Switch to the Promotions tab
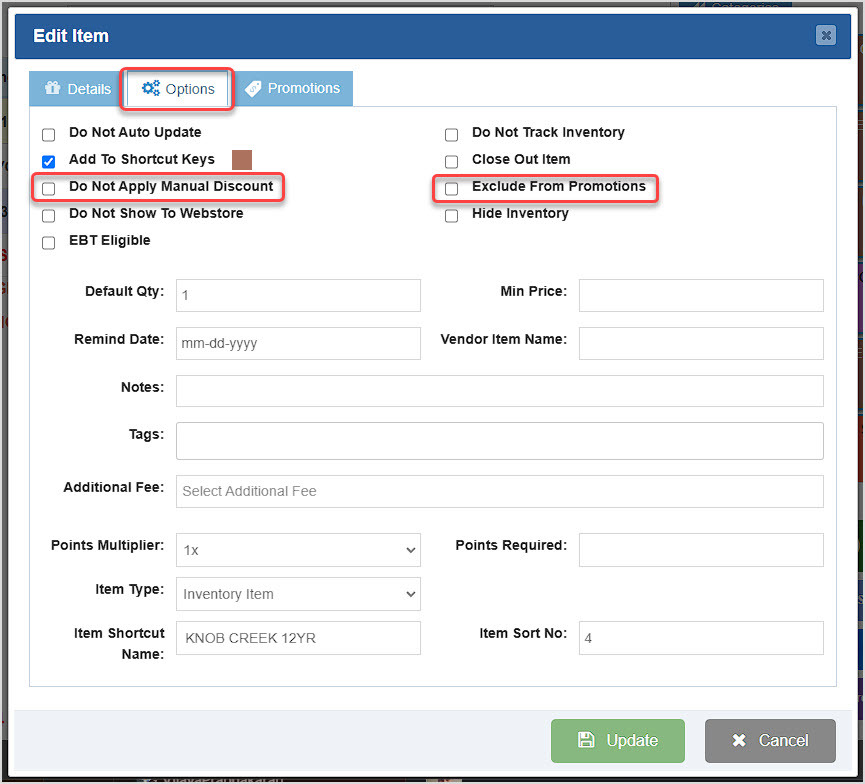 click(294, 89)
